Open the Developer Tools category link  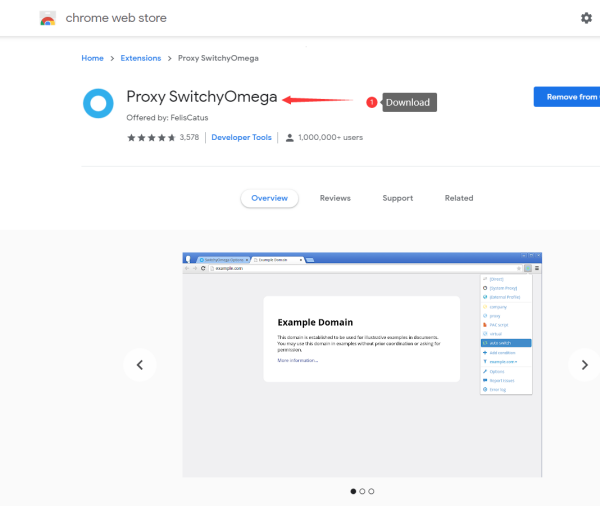[241, 137]
